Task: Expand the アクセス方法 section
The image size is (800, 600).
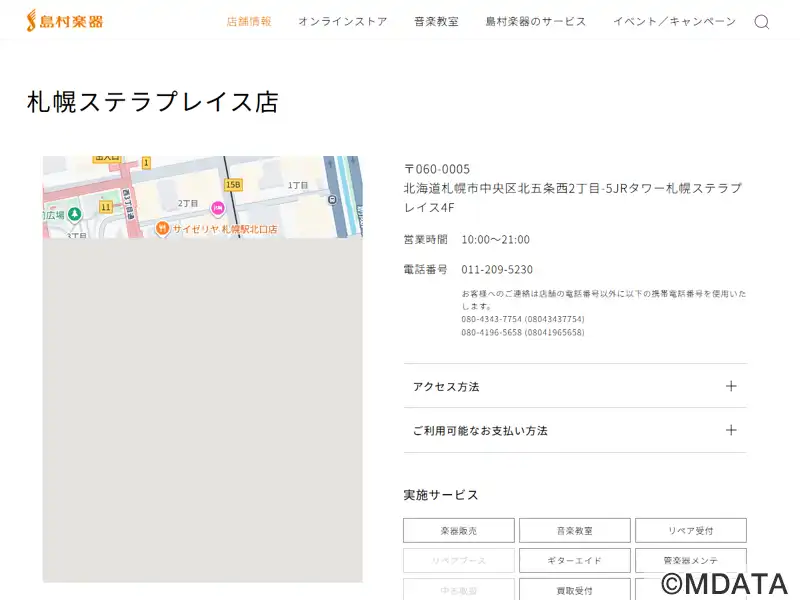Action: pos(575,386)
